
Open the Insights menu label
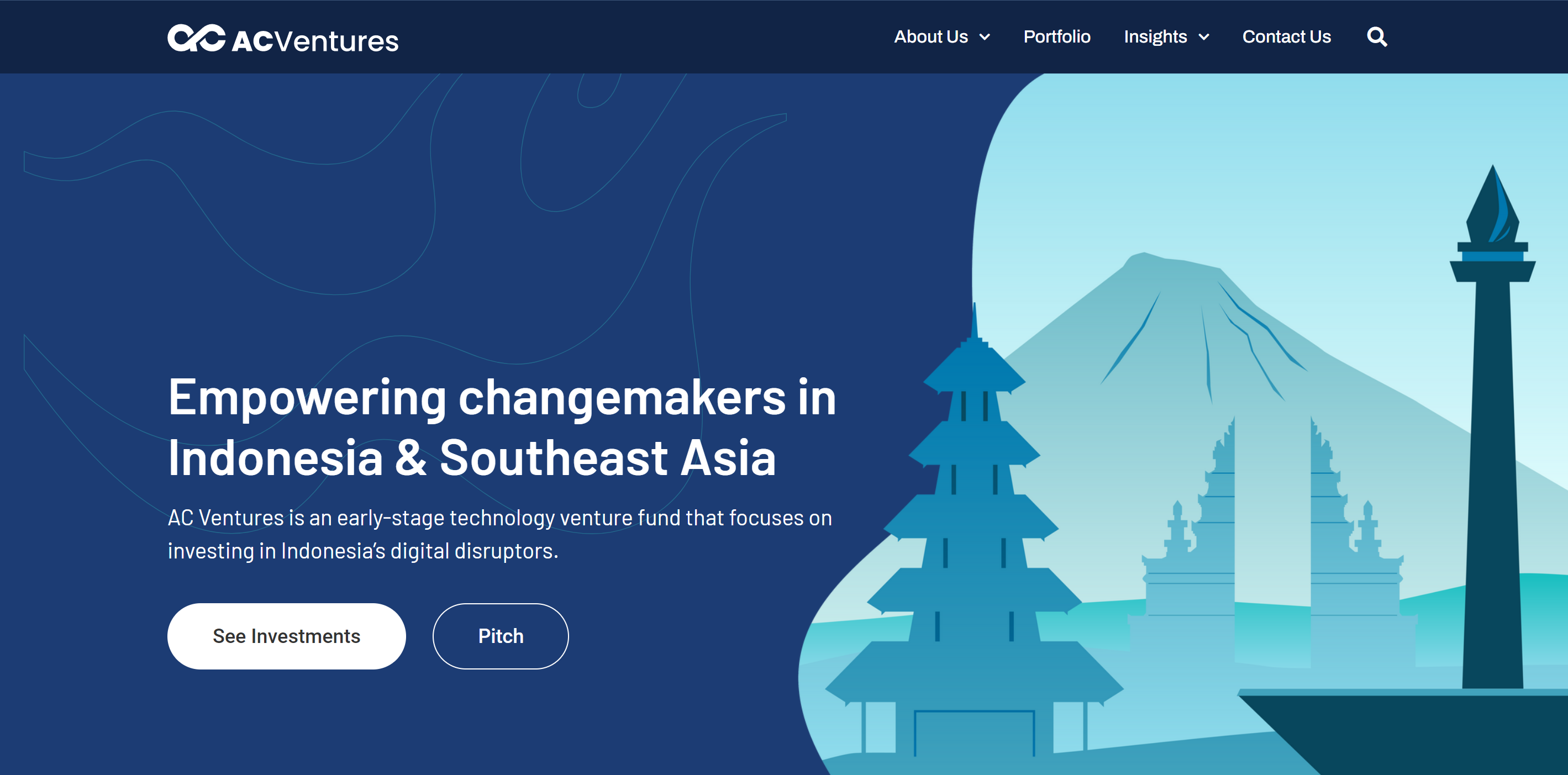tap(1155, 36)
